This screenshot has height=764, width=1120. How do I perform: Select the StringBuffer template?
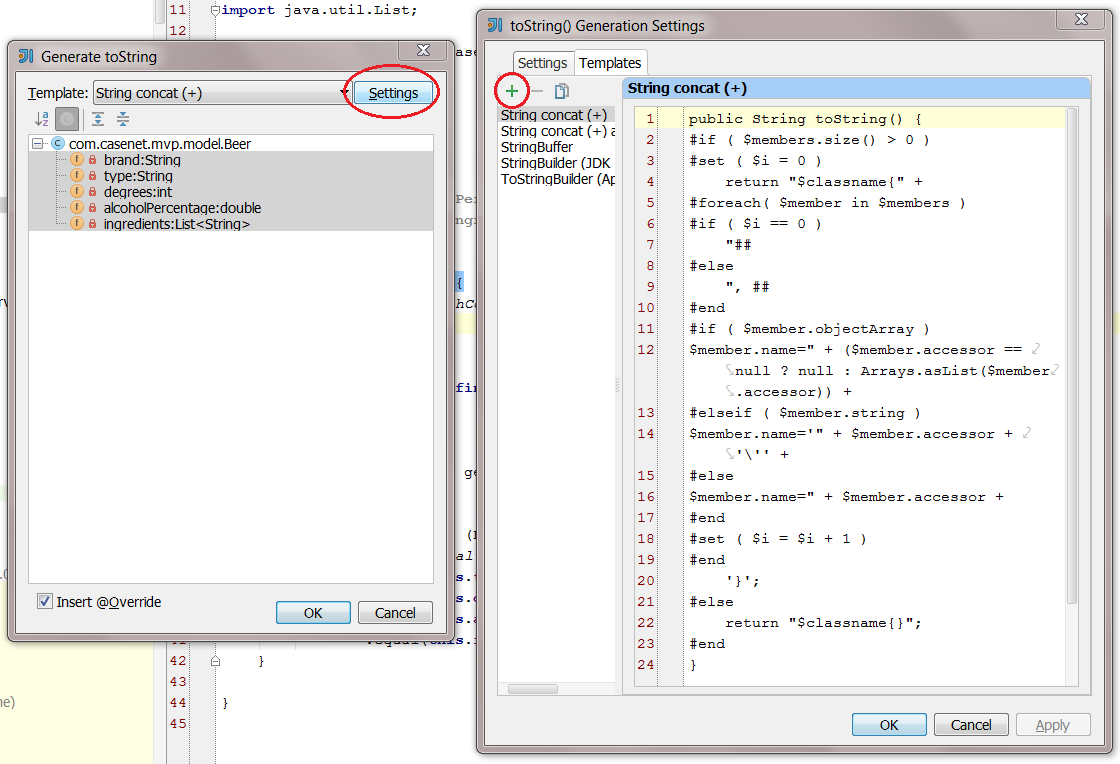pyautogui.click(x=556, y=147)
